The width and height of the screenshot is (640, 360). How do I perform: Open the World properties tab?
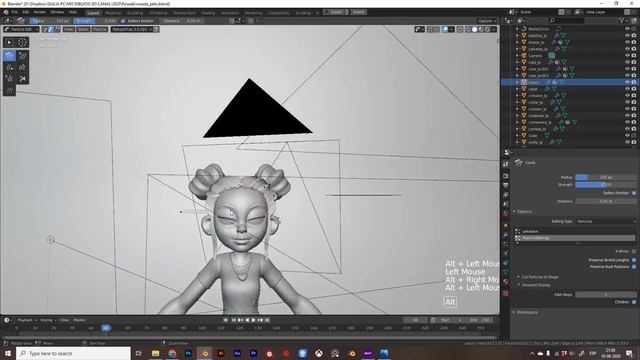tap(506, 213)
